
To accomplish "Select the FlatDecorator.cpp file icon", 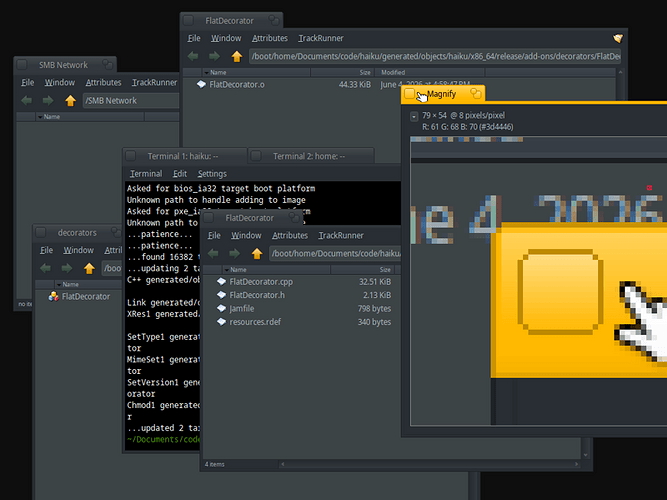I will coord(221,281).
